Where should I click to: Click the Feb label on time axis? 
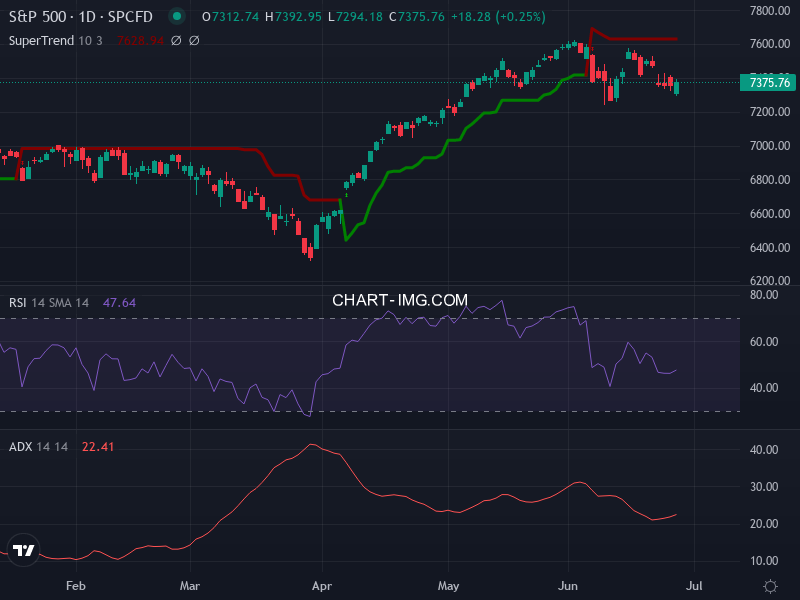coord(76,586)
